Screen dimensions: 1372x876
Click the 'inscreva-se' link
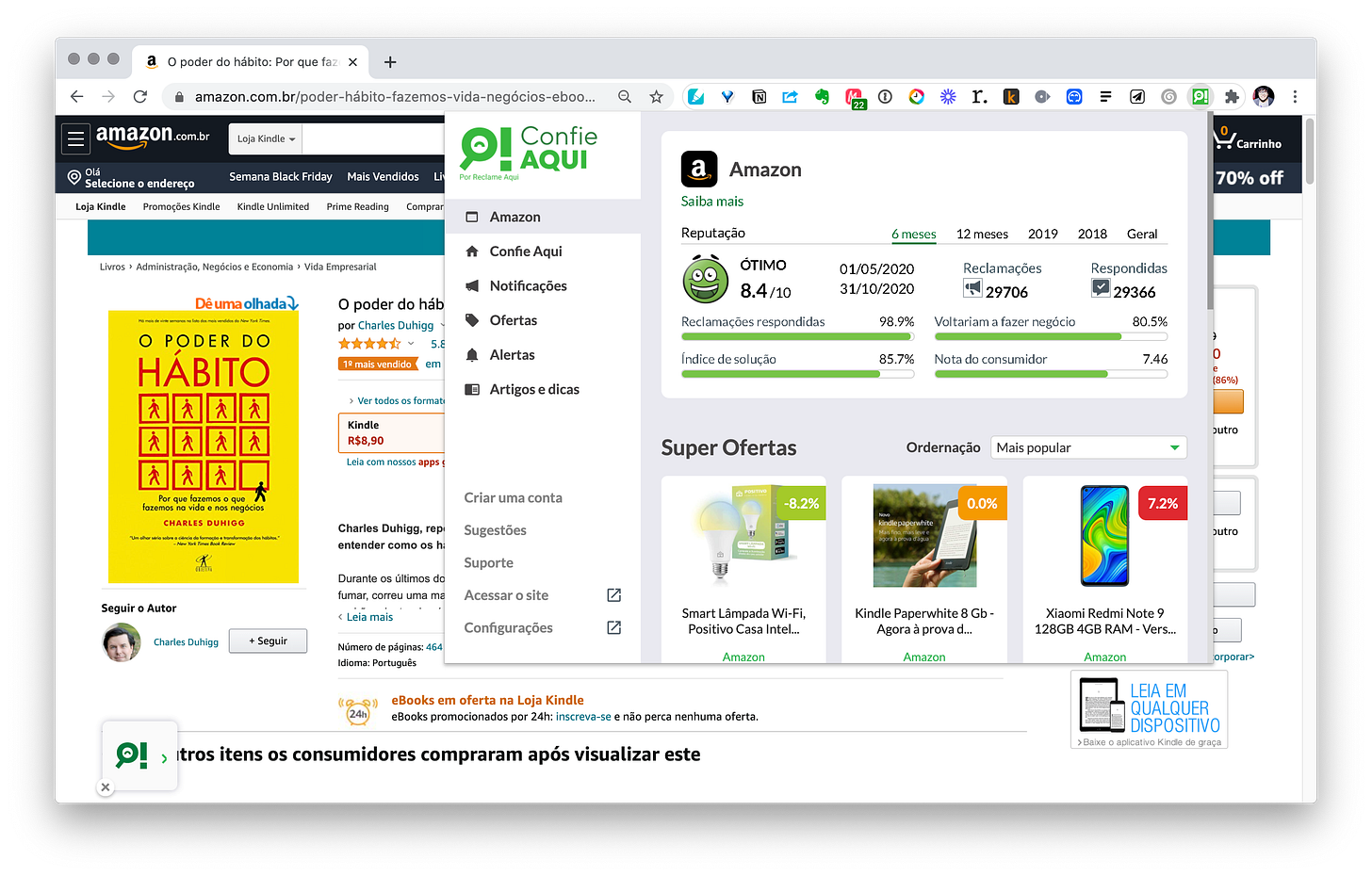pyautogui.click(x=583, y=717)
